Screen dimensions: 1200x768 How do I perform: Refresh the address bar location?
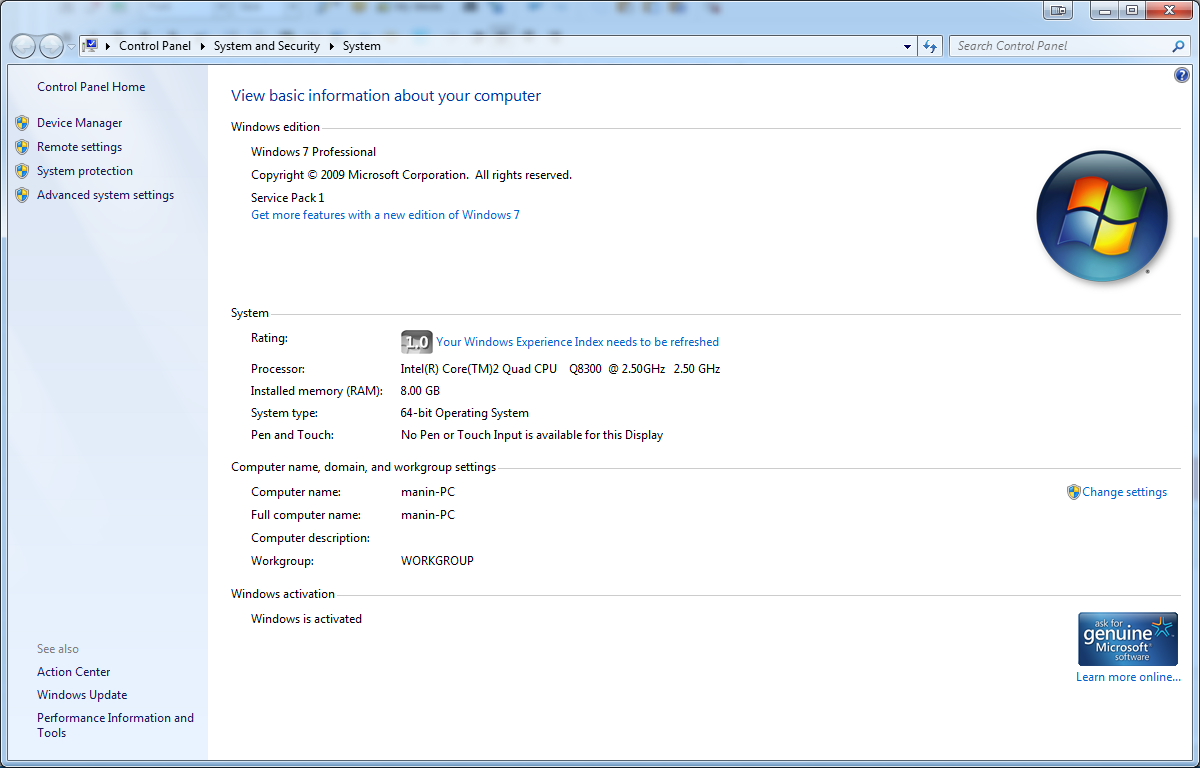(x=931, y=46)
